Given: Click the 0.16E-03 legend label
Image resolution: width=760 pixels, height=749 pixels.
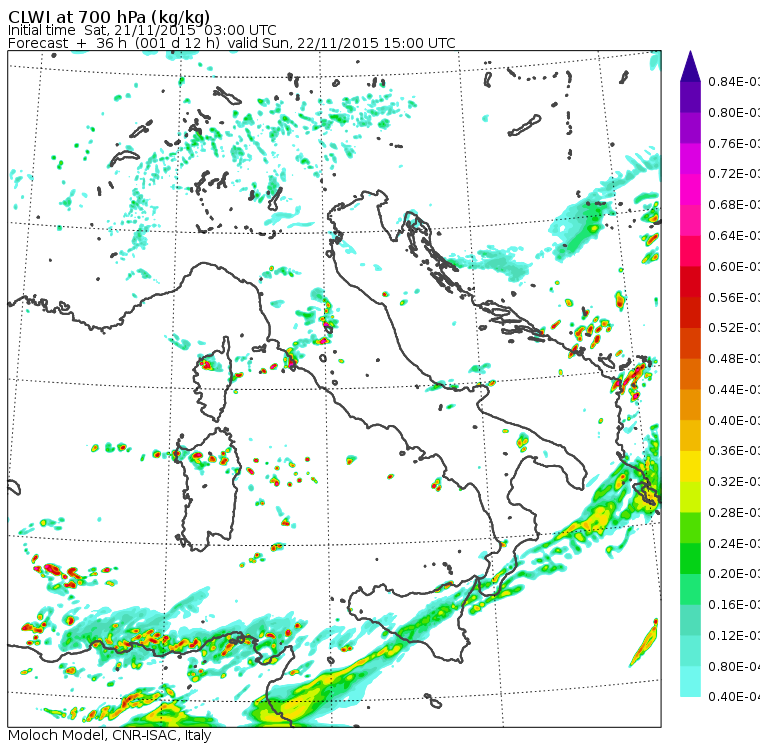Looking at the screenshot, I should [733, 605].
